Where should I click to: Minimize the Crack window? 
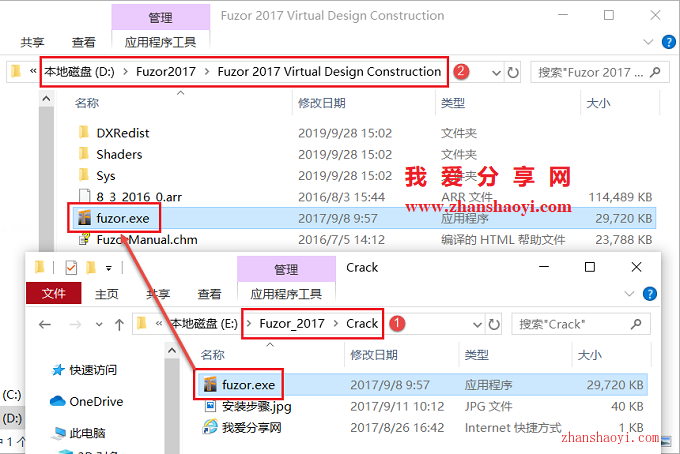544,267
